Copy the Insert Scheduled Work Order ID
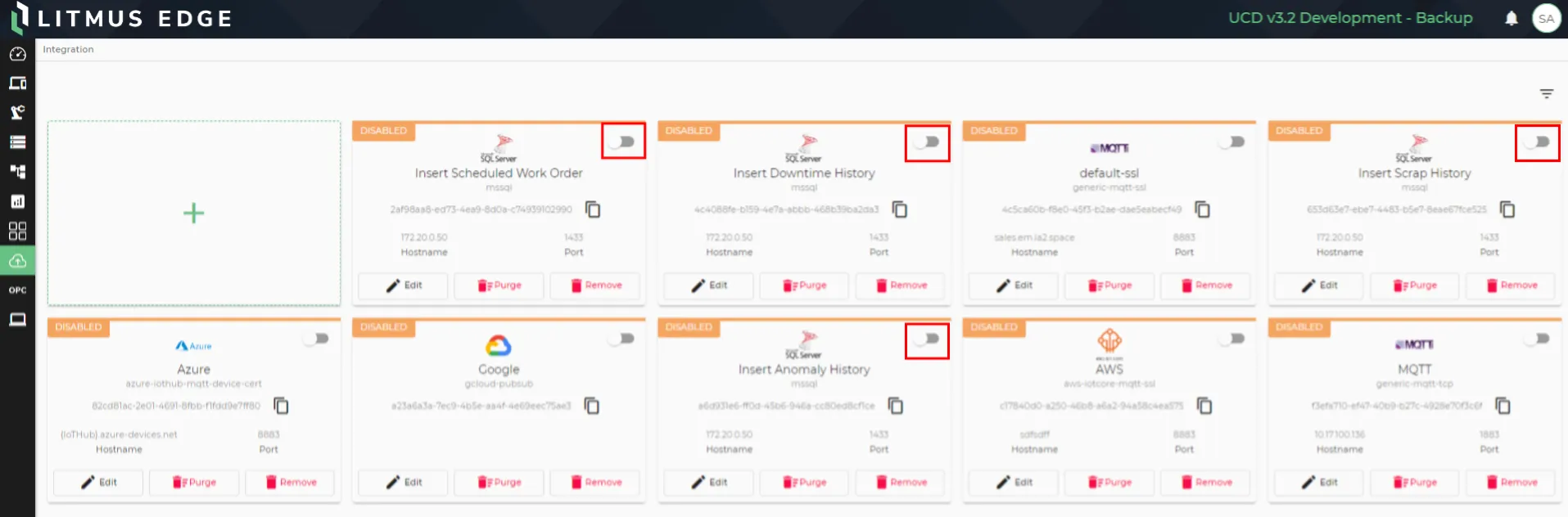Screen dimensions: 1568x517 pyautogui.click(x=593, y=209)
